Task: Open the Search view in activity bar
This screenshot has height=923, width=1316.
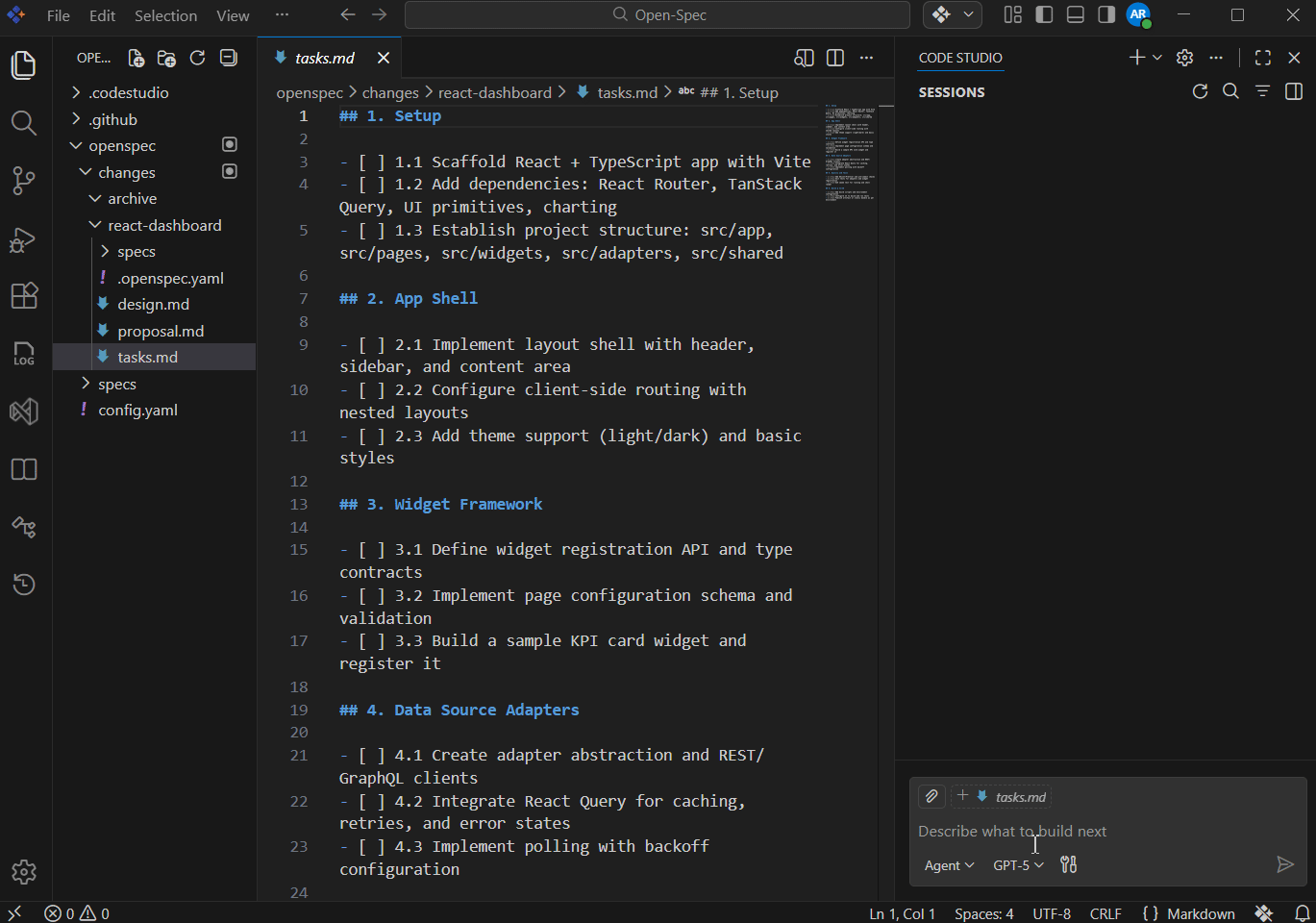Action: (24, 123)
